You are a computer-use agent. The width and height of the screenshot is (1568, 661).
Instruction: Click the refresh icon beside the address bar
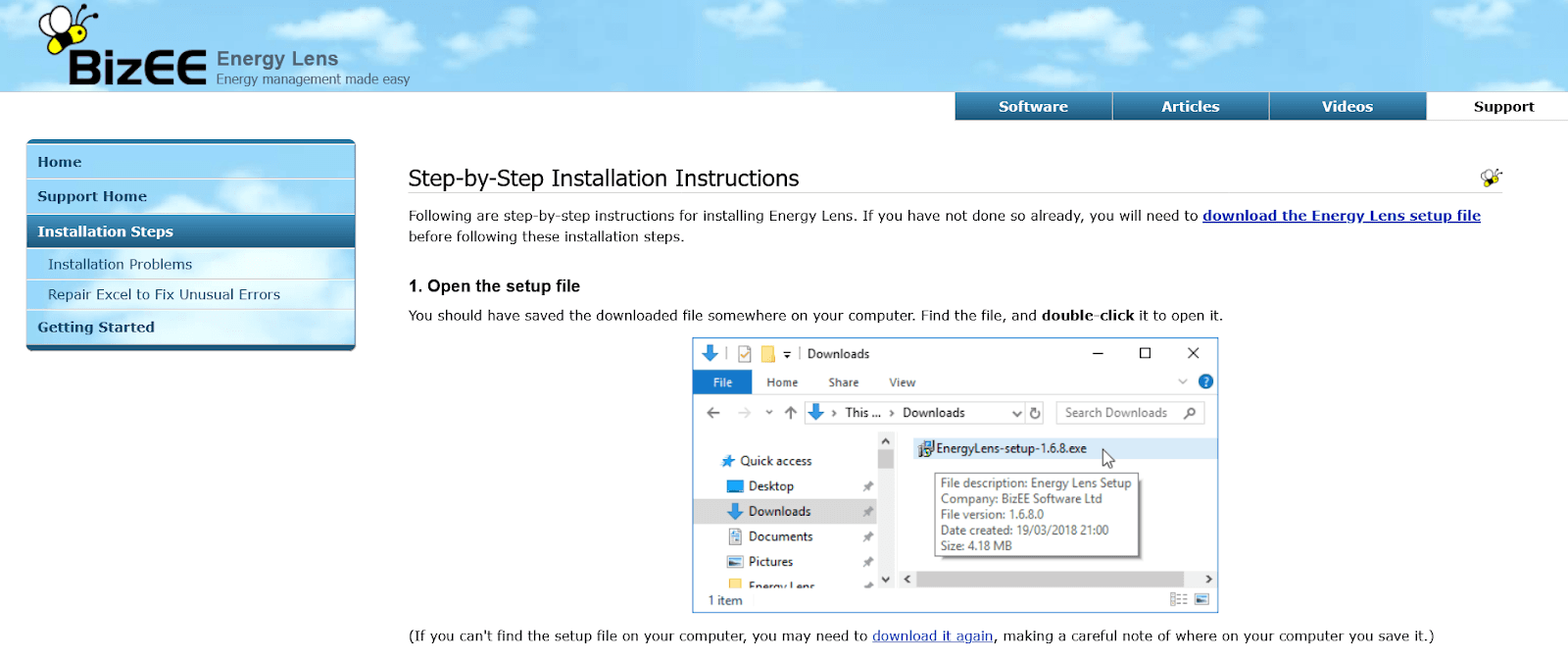(x=1035, y=413)
